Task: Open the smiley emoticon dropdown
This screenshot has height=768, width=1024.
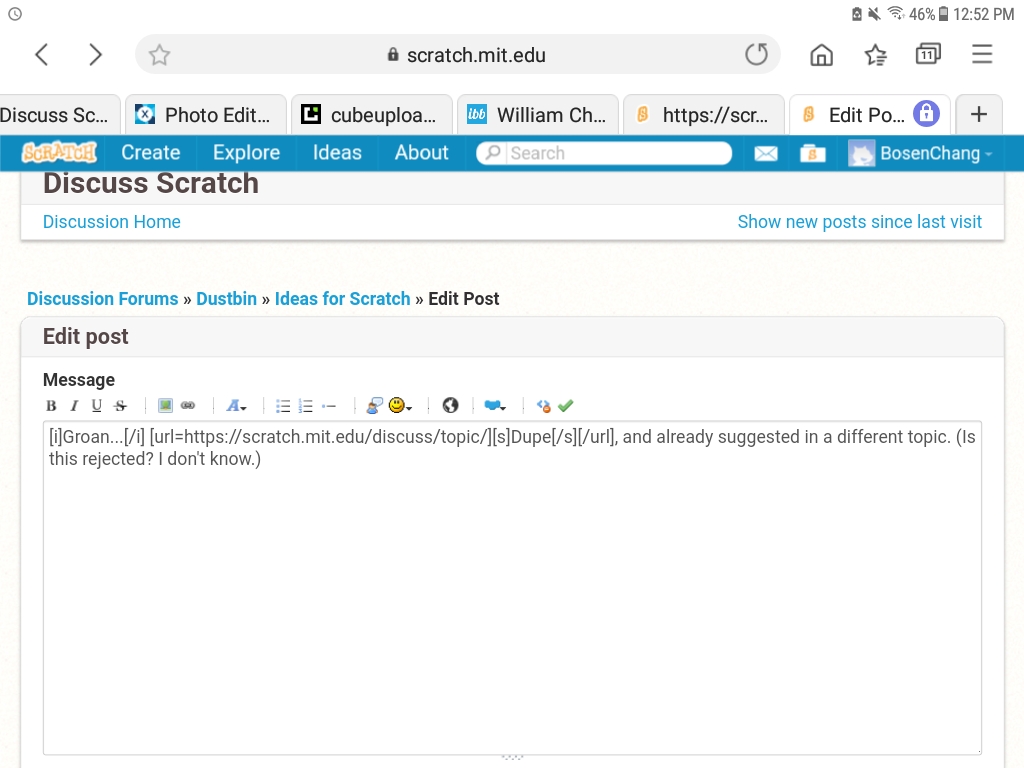Action: 397,405
